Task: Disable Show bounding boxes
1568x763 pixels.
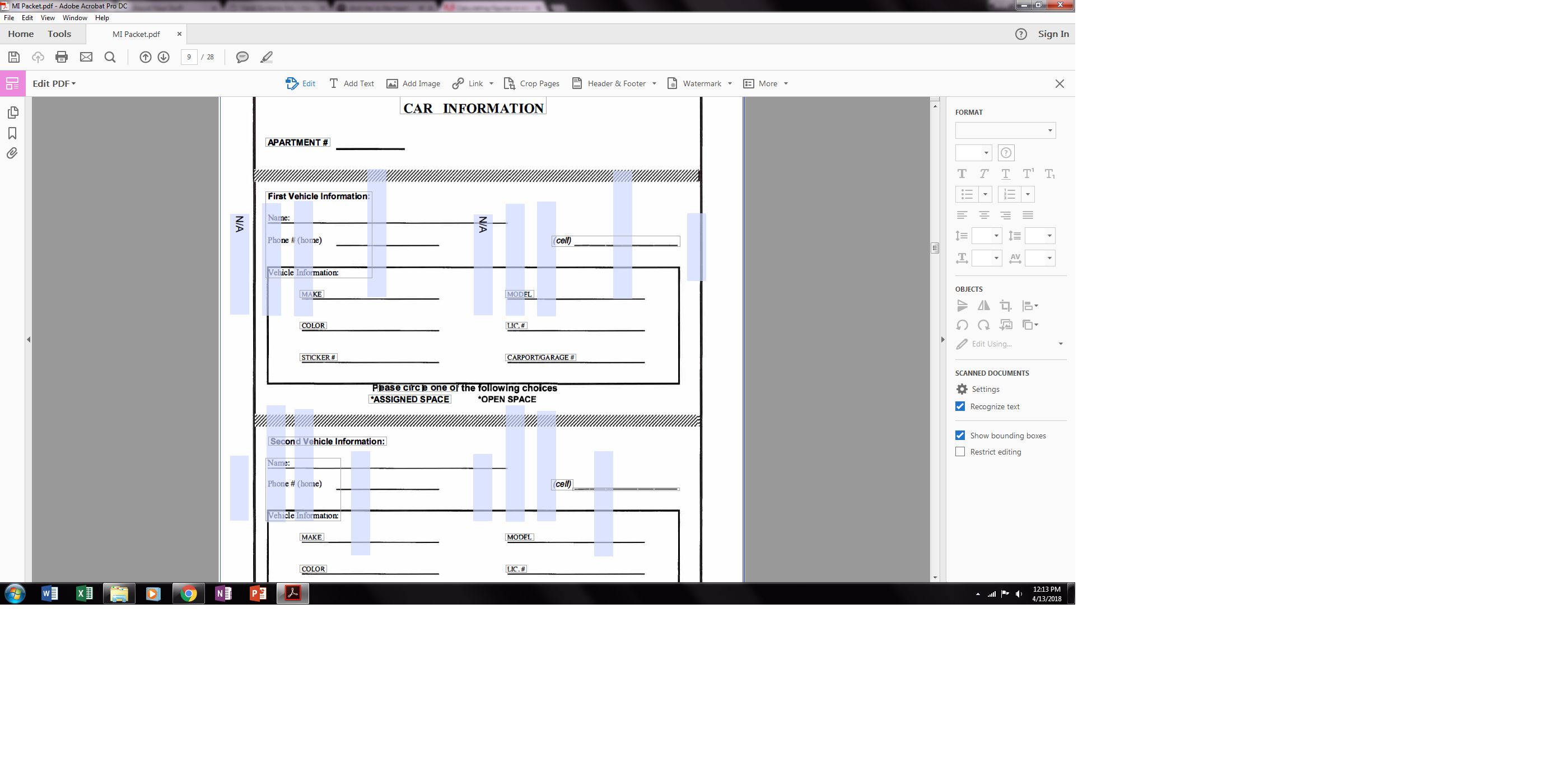Action: point(960,435)
